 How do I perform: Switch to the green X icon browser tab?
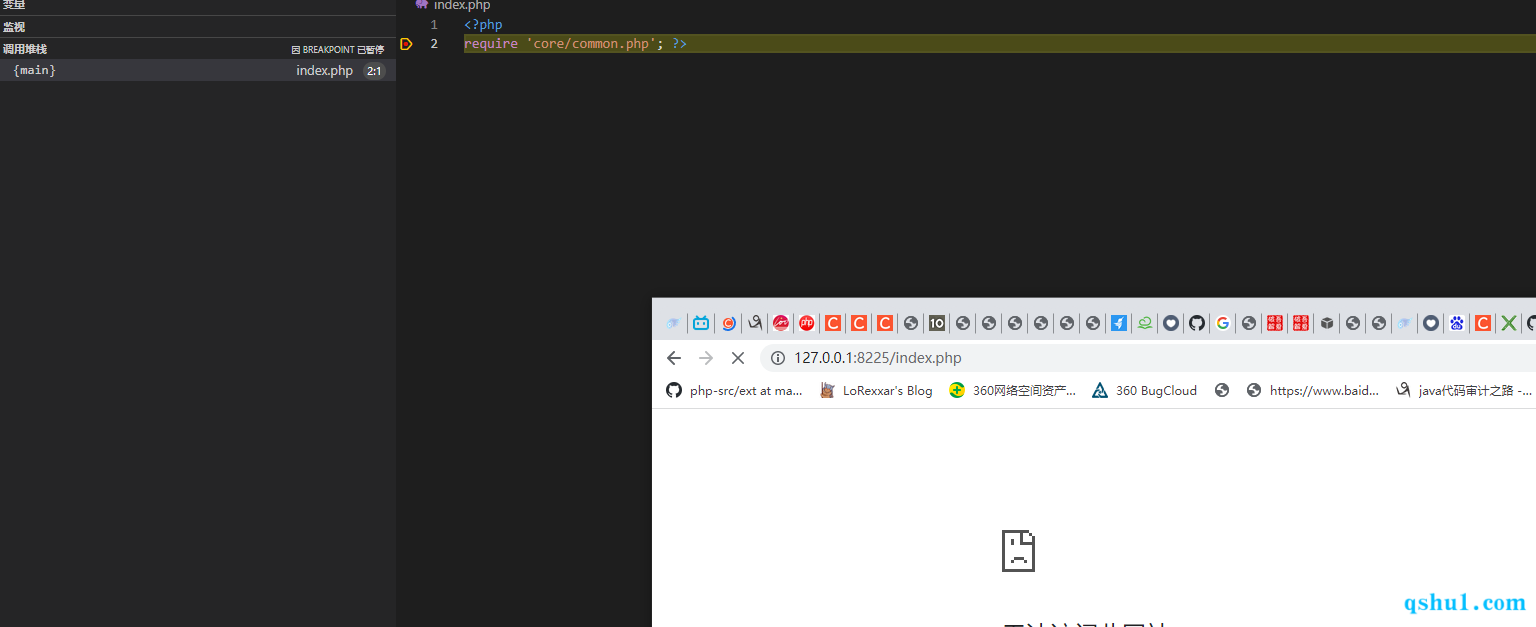(x=1509, y=323)
